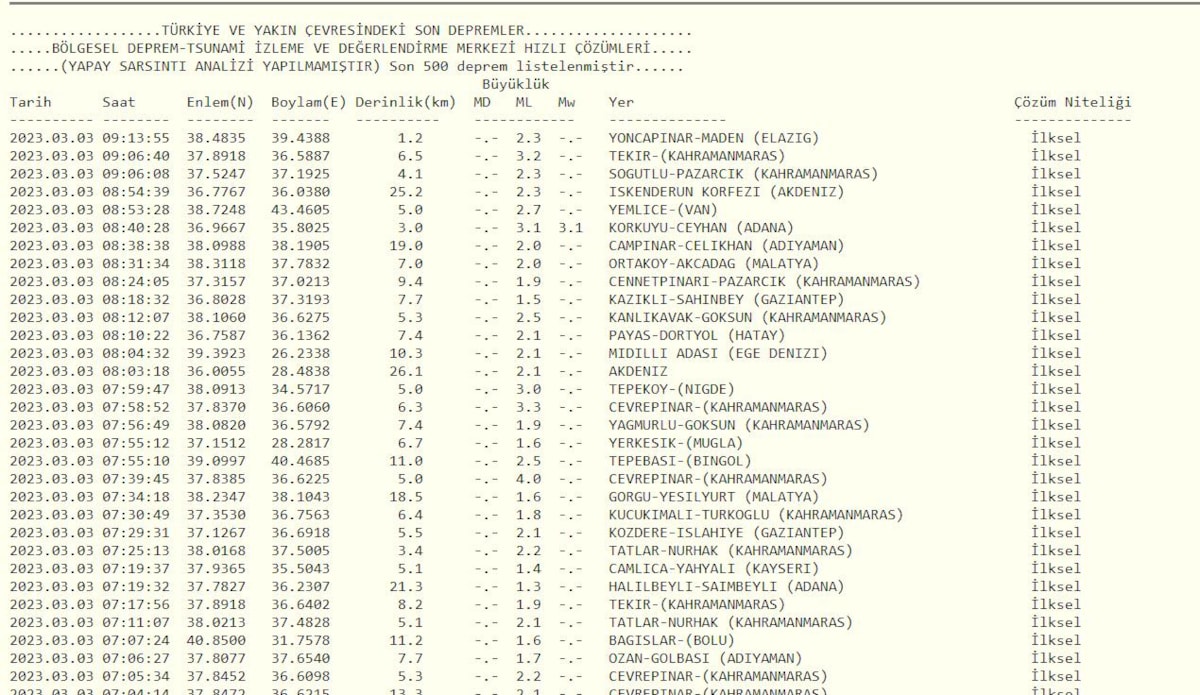
Task: Click the Tarih column header
Action: click(30, 102)
